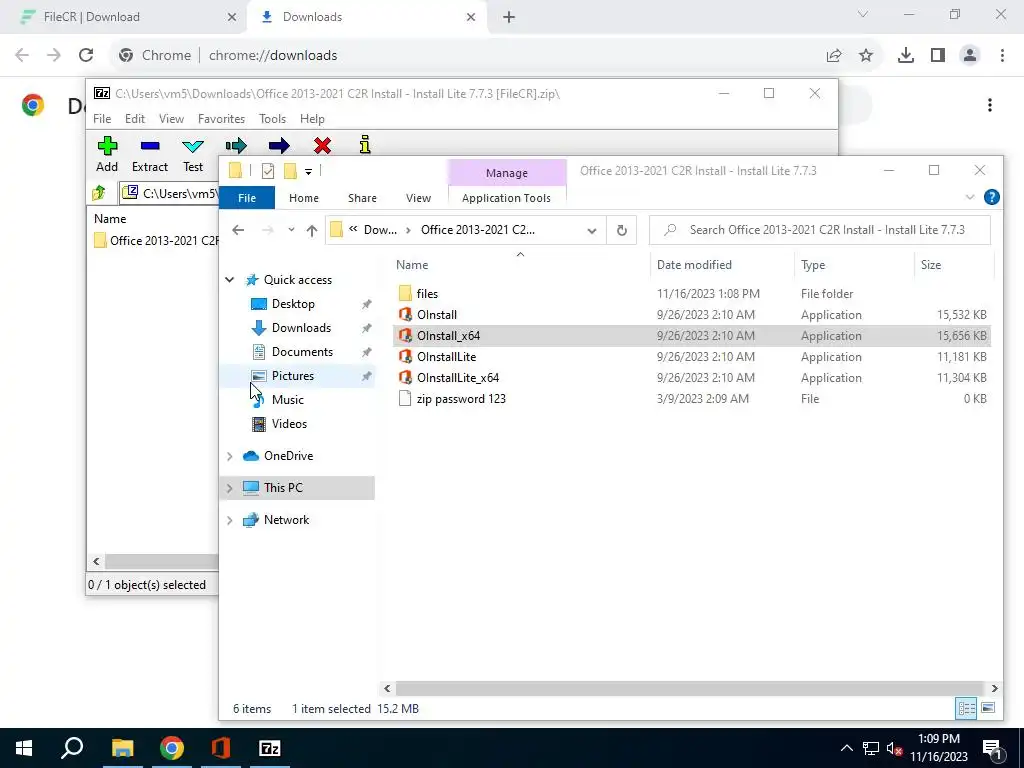The width and height of the screenshot is (1024, 768).
Task: Open Explorer Home ribbon tab
Action: coord(304,198)
